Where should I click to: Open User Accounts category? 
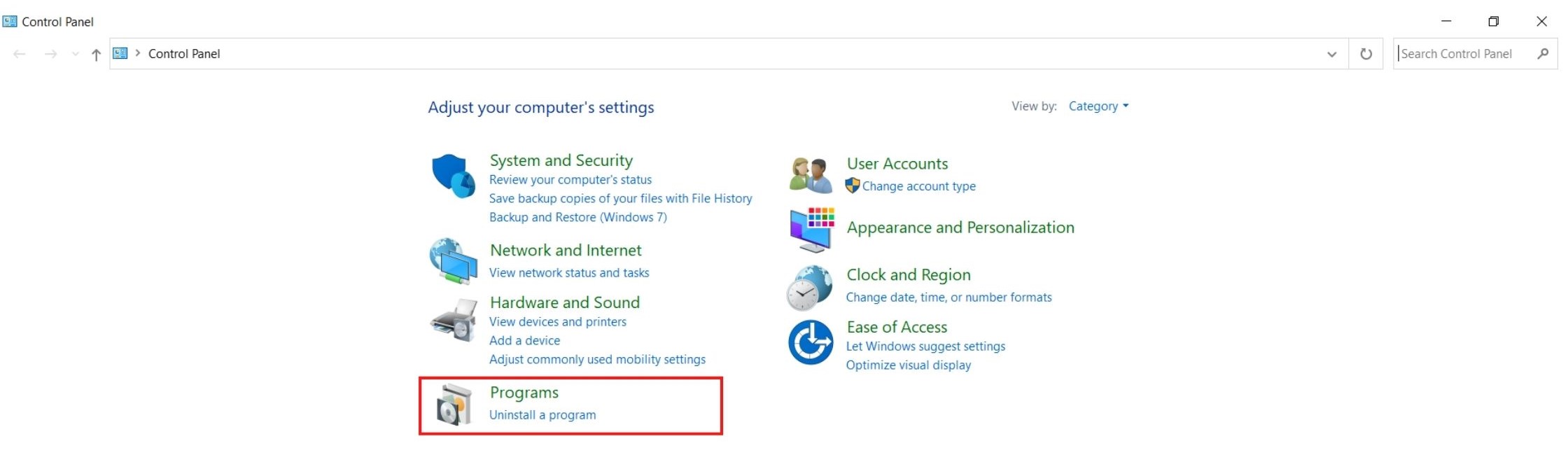pos(897,164)
